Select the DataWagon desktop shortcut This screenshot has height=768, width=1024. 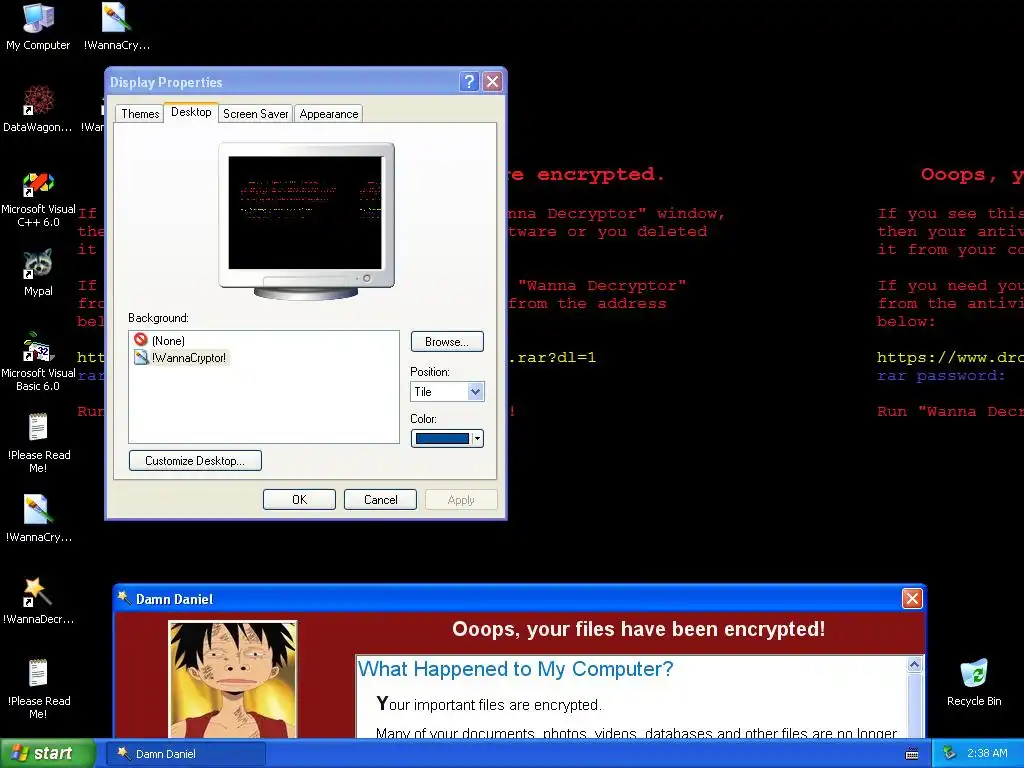(x=38, y=108)
